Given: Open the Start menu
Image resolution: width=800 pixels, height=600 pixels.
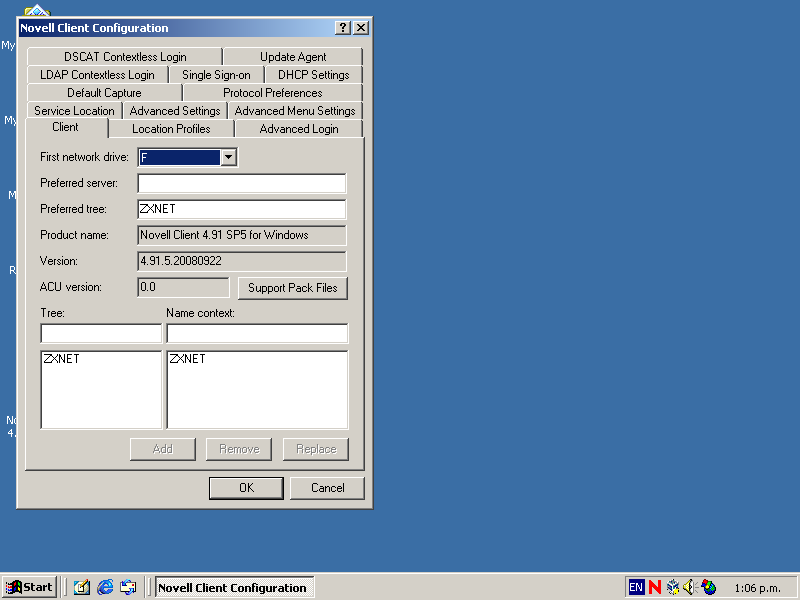Looking at the screenshot, I should tap(29, 587).
